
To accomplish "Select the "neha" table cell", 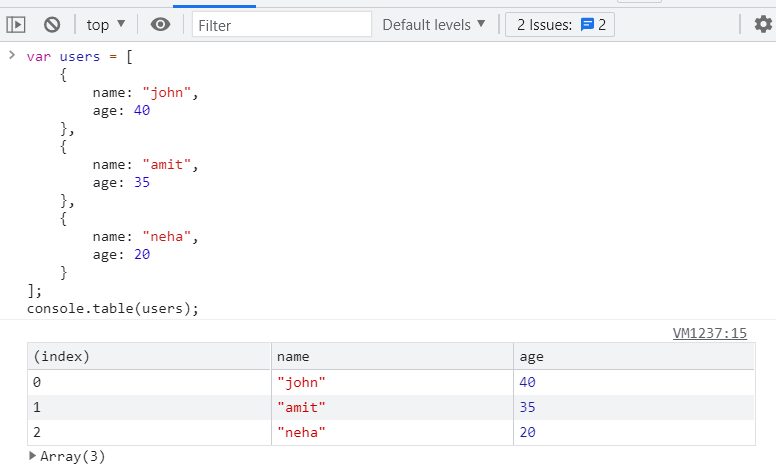I will click(x=392, y=432).
